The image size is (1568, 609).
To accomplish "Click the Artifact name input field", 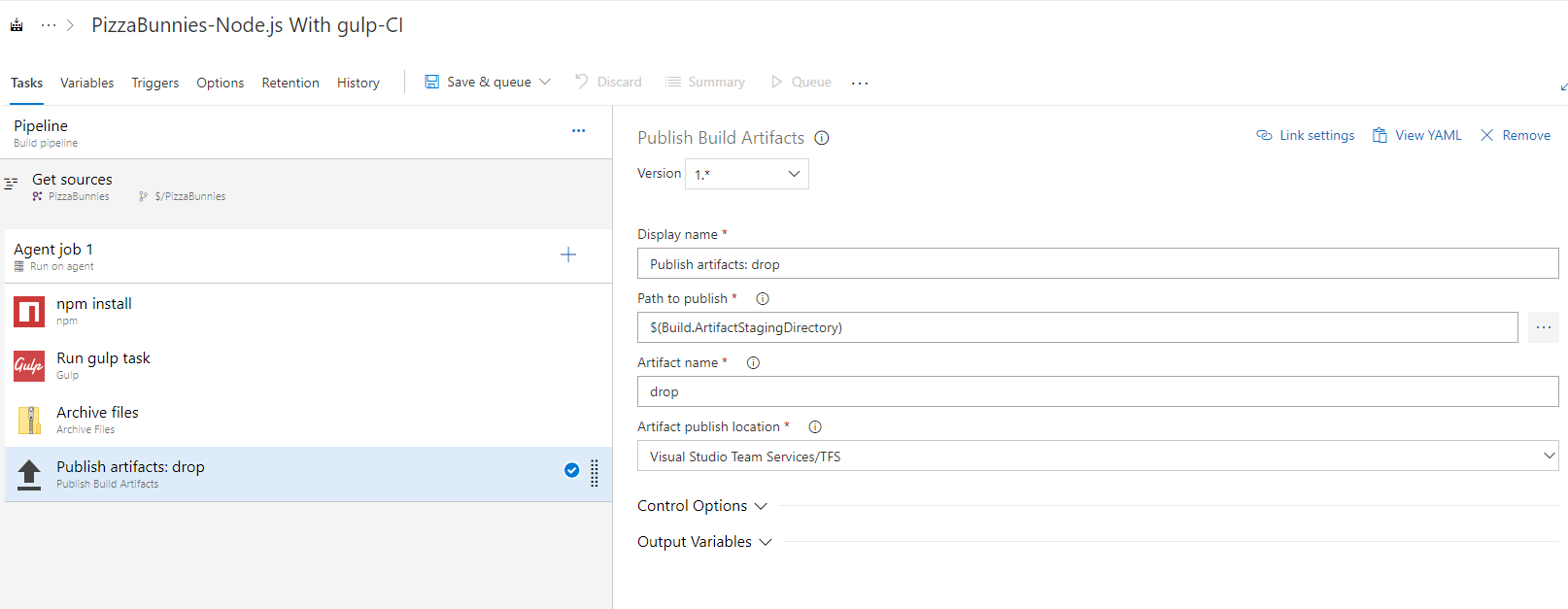I will point(1098,391).
